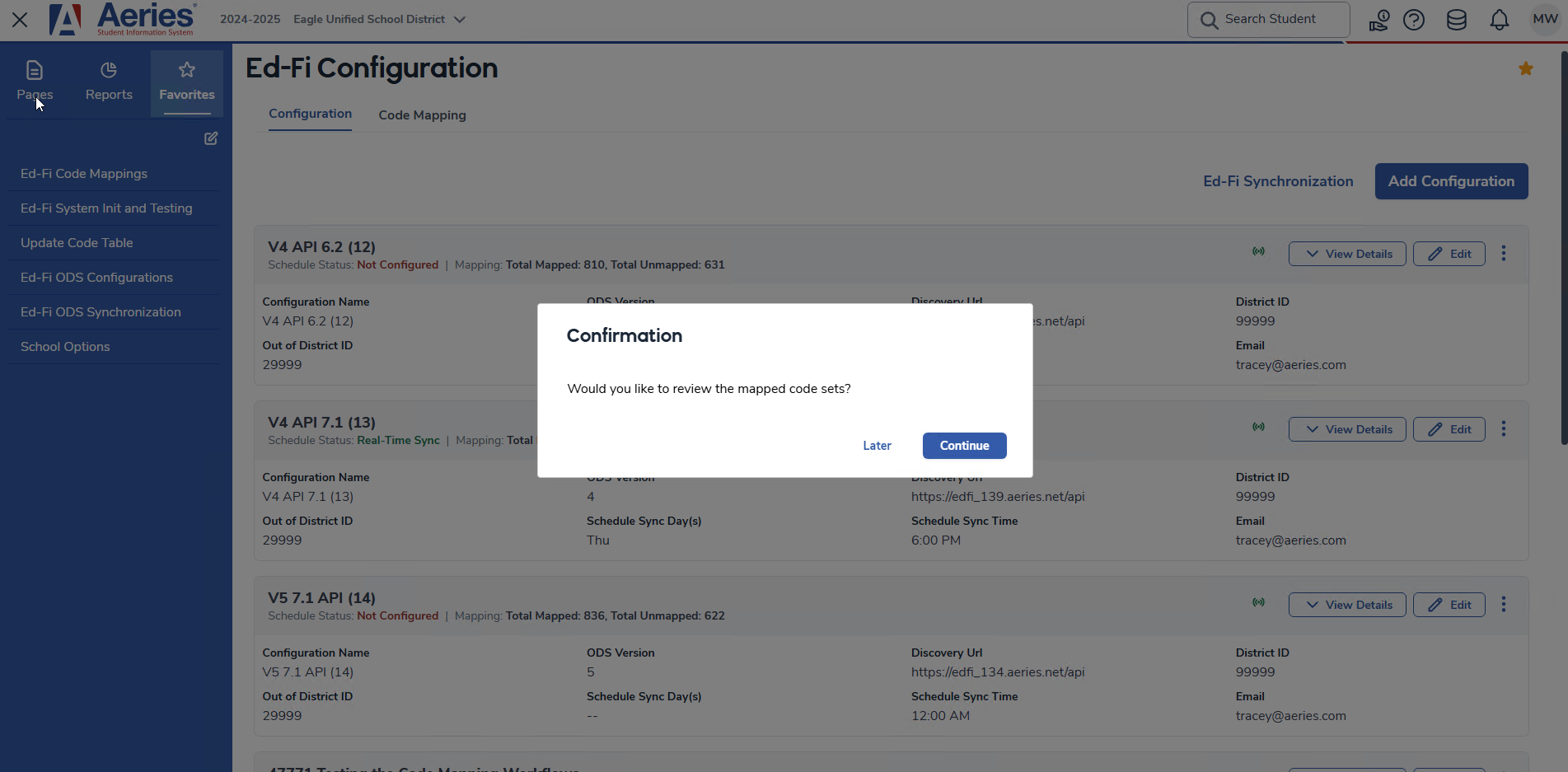The height and width of the screenshot is (772, 1568).
Task: Click Discovery Url https://edfi_134.aeries.net/api
Action: tap(998, 672)
